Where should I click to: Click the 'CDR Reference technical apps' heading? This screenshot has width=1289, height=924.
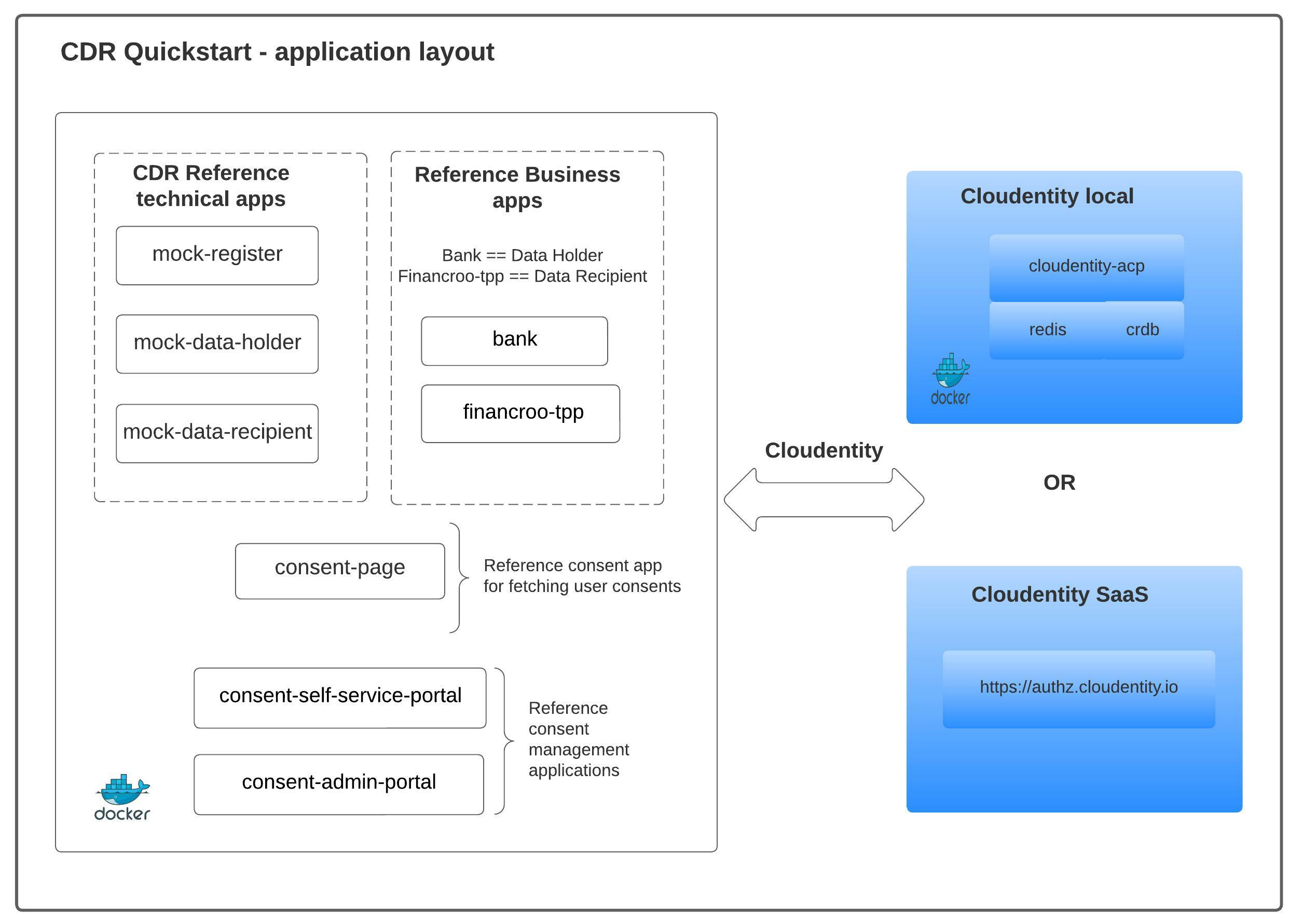click(x=211, y=185)
